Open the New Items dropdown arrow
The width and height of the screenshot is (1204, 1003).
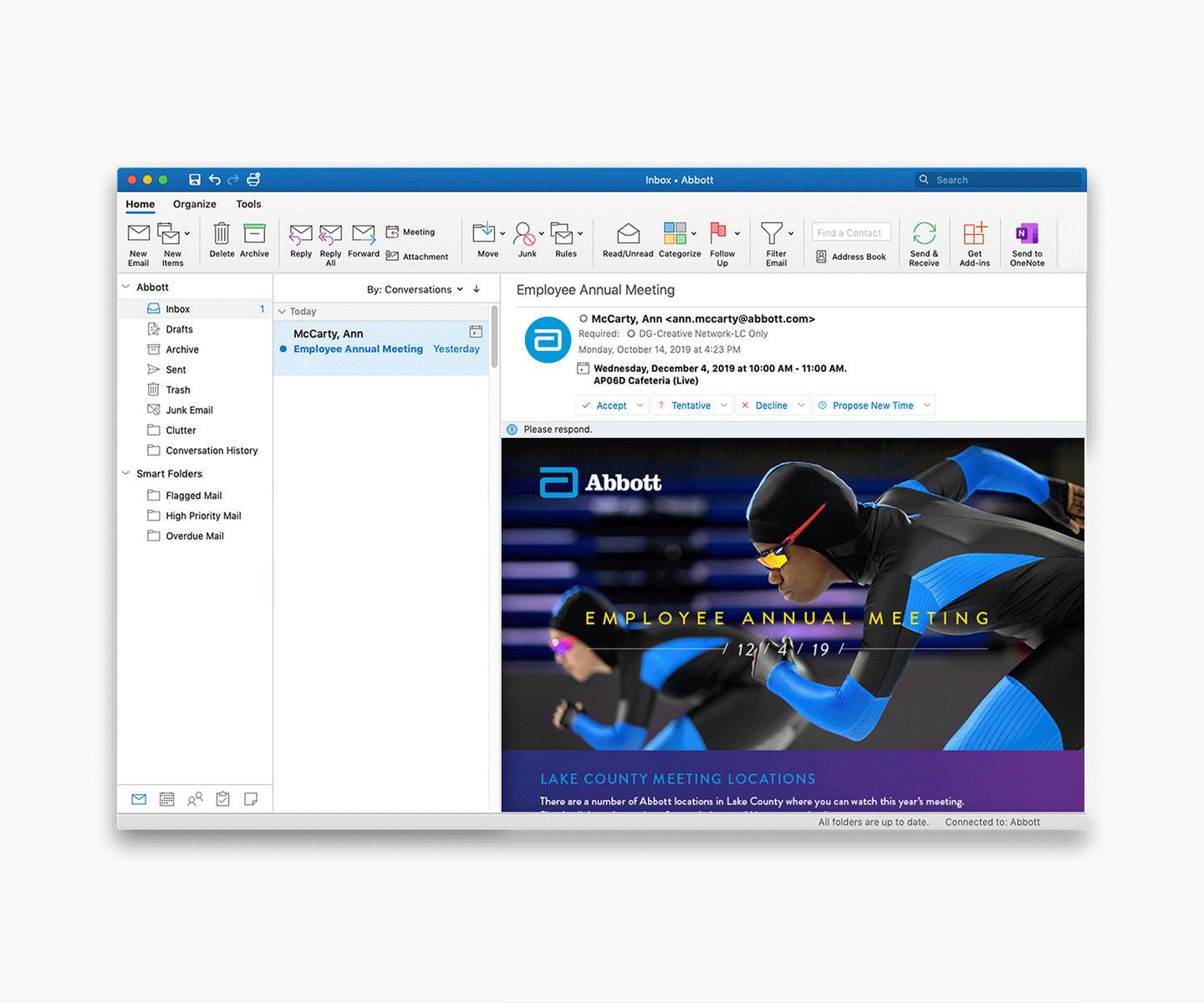pyautogui.click(x=187, y=234)
